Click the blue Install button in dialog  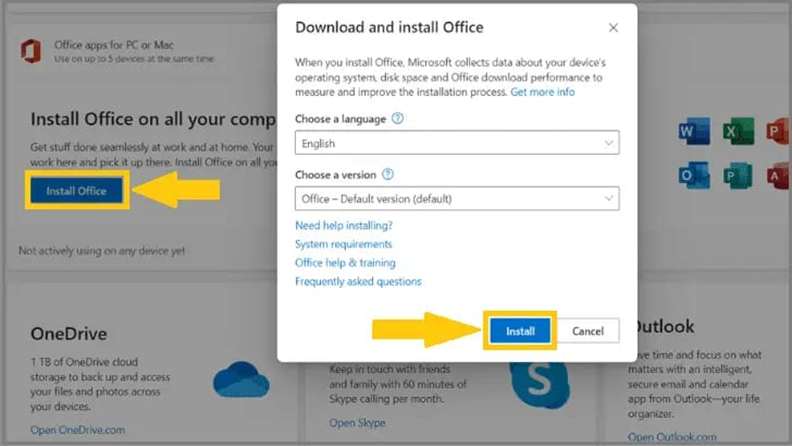point(520,331)
